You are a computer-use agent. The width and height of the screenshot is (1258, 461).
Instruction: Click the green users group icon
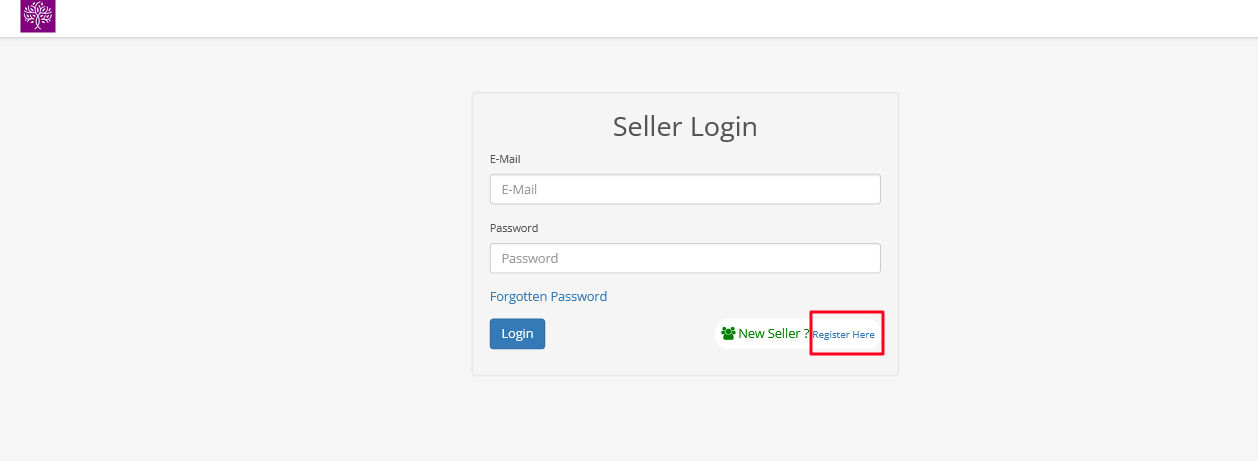click(x=728, y=334)
